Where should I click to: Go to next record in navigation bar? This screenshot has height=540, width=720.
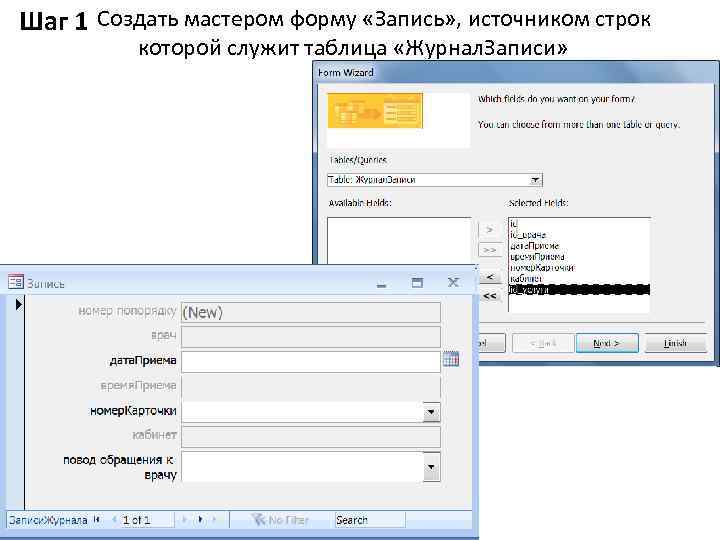(185, 520)
